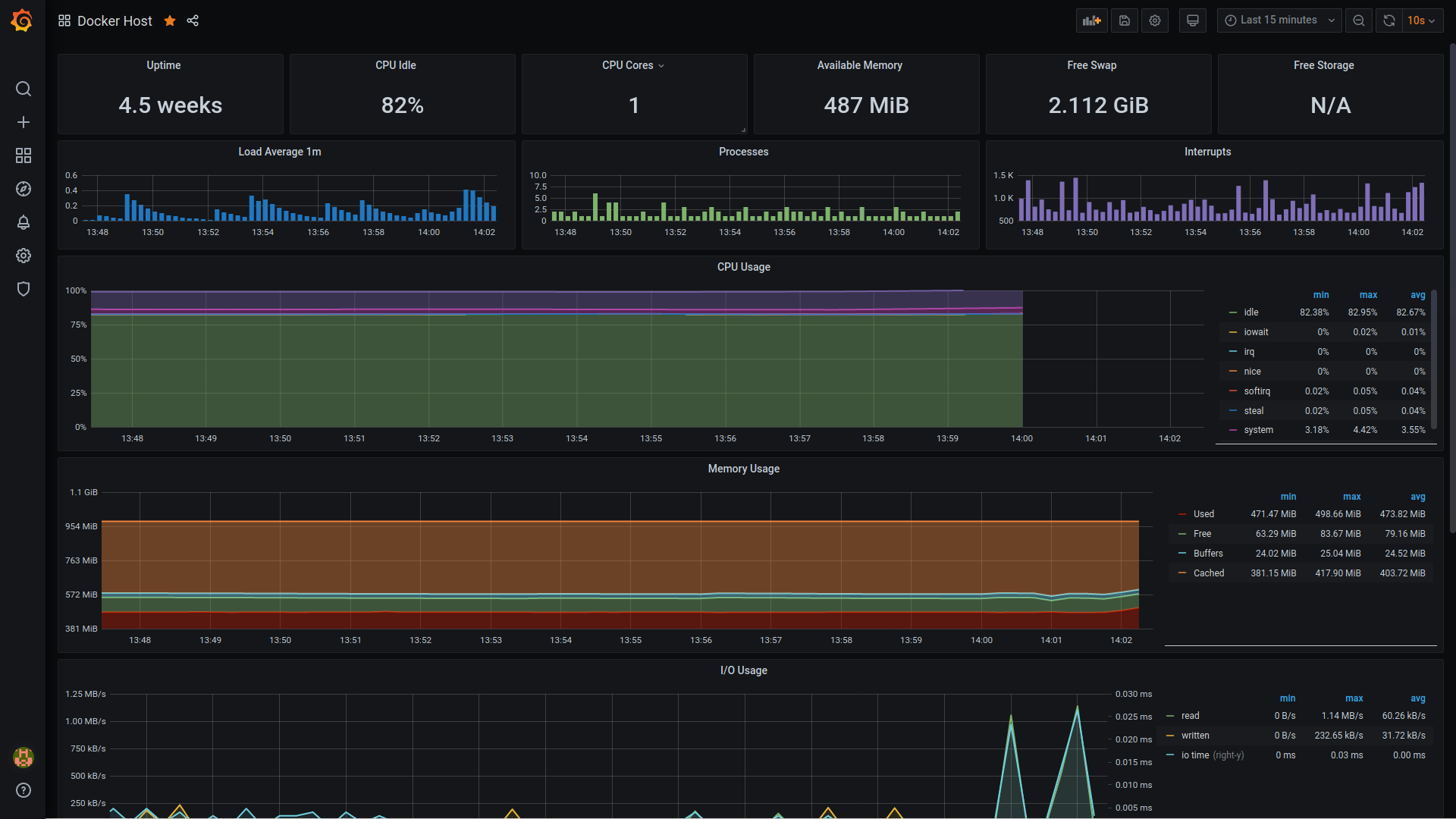The image size is (1456, 819).
Task: Click the star favorite icon
Action: tap(169, 21)
